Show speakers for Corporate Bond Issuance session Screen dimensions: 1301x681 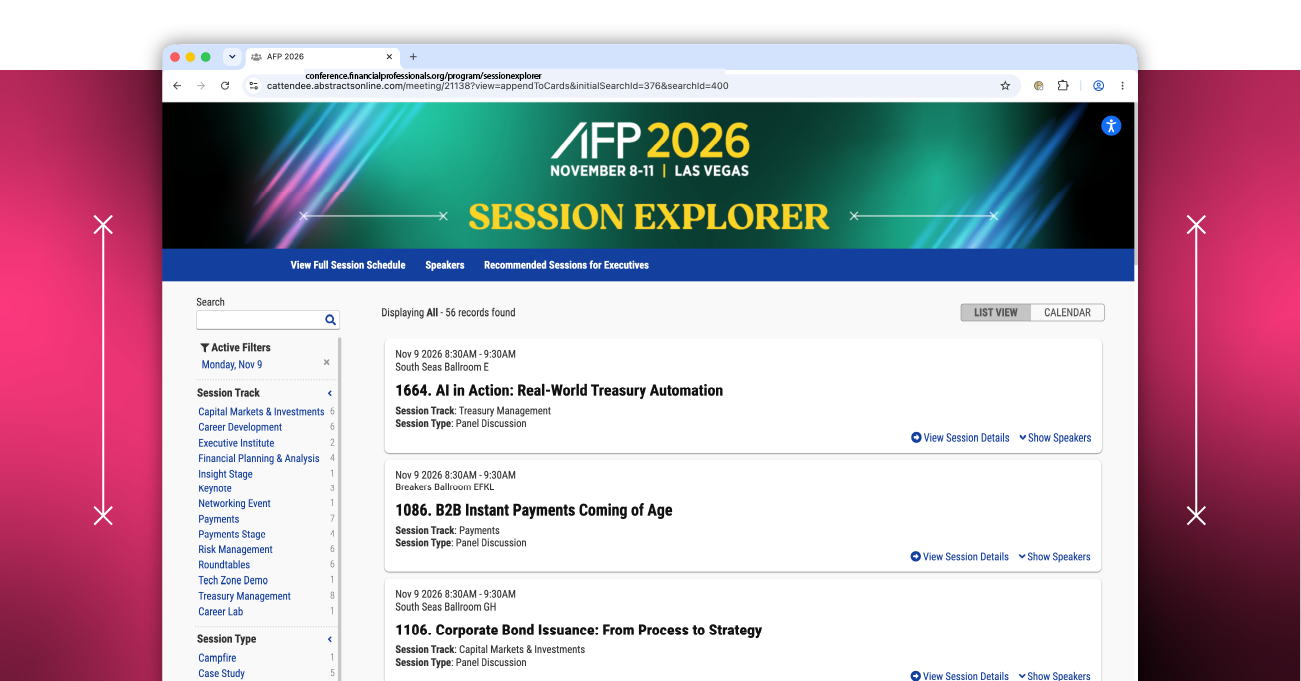click(1054, 676)
